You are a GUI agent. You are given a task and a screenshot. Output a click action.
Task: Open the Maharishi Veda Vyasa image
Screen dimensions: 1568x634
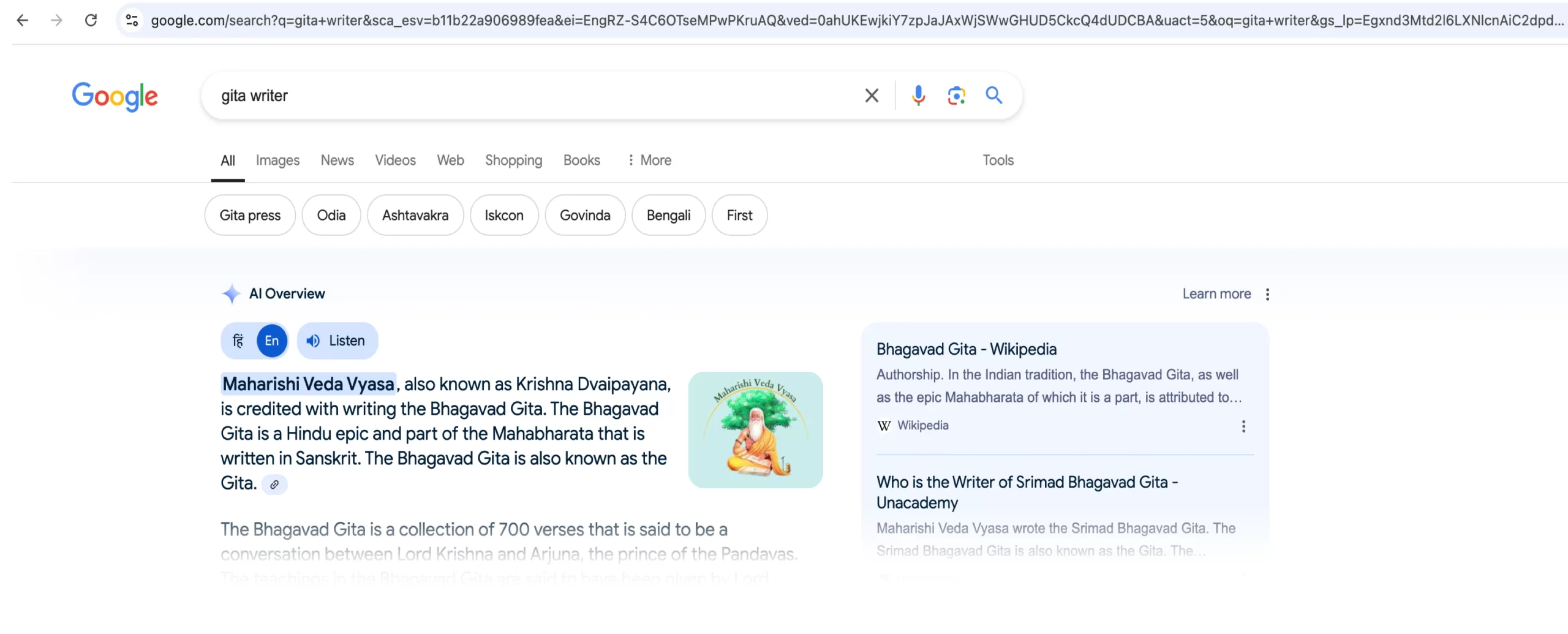[755, 429]
